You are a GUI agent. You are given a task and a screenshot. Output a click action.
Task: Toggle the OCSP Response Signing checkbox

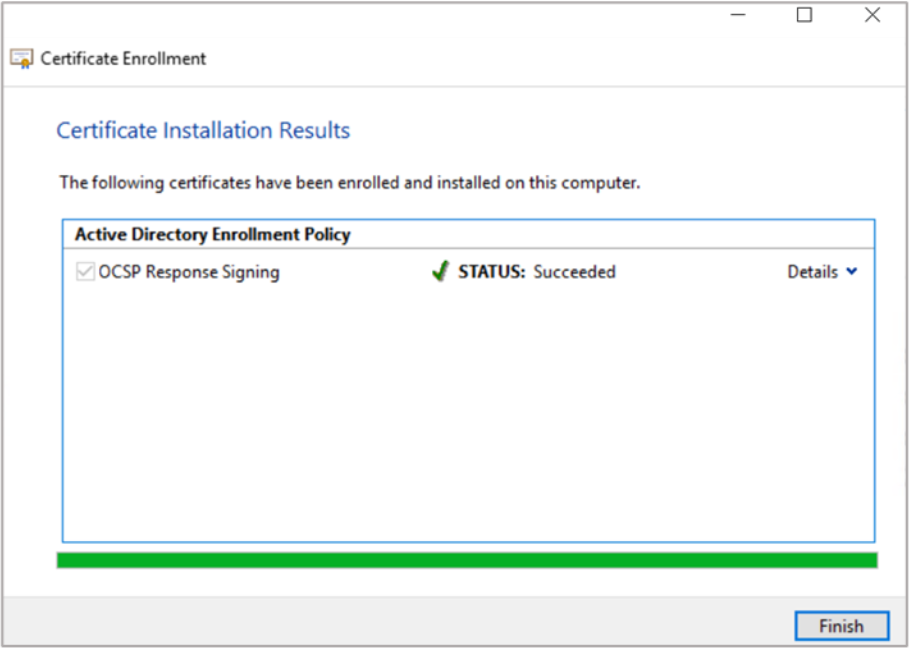[x=86, y=272]
